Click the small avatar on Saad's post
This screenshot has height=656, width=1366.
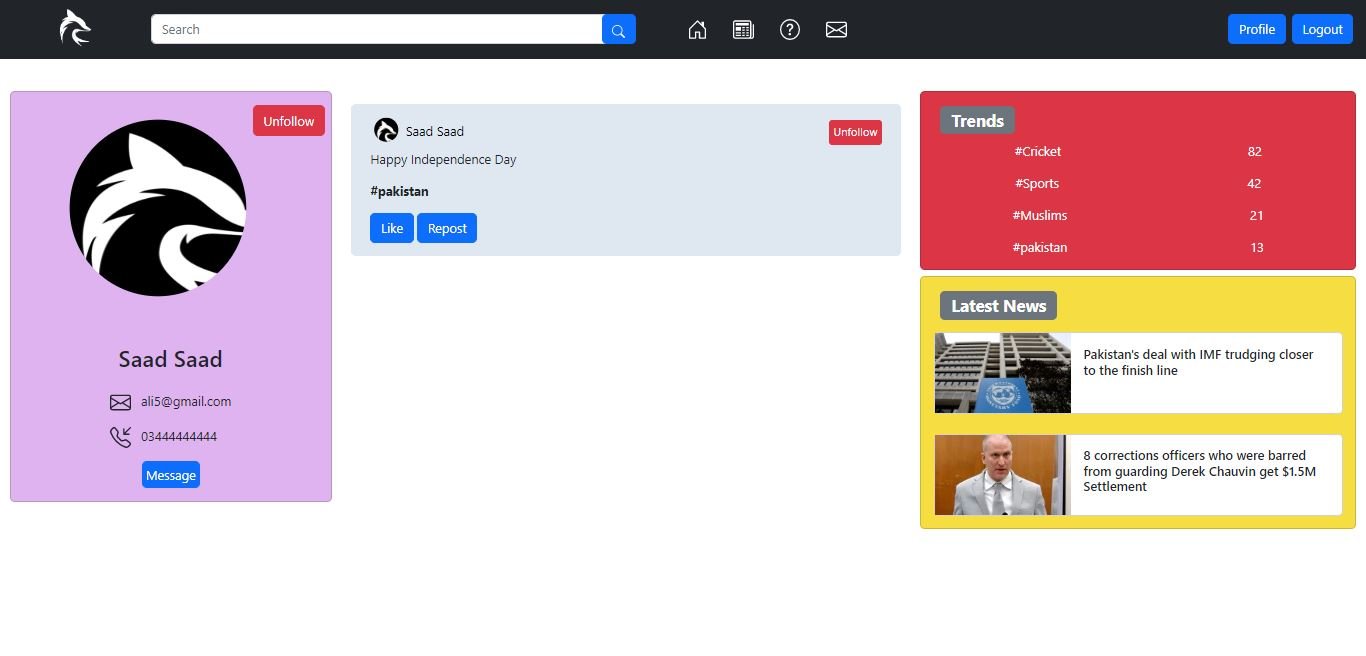pos(386,130)
